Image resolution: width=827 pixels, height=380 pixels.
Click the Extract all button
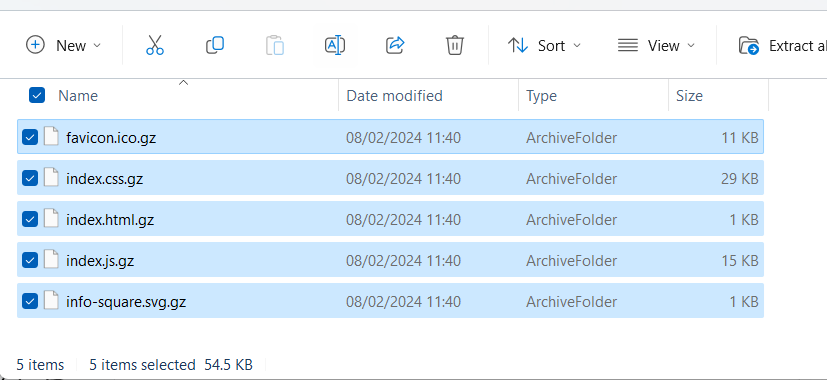click(x=783, y=45)
